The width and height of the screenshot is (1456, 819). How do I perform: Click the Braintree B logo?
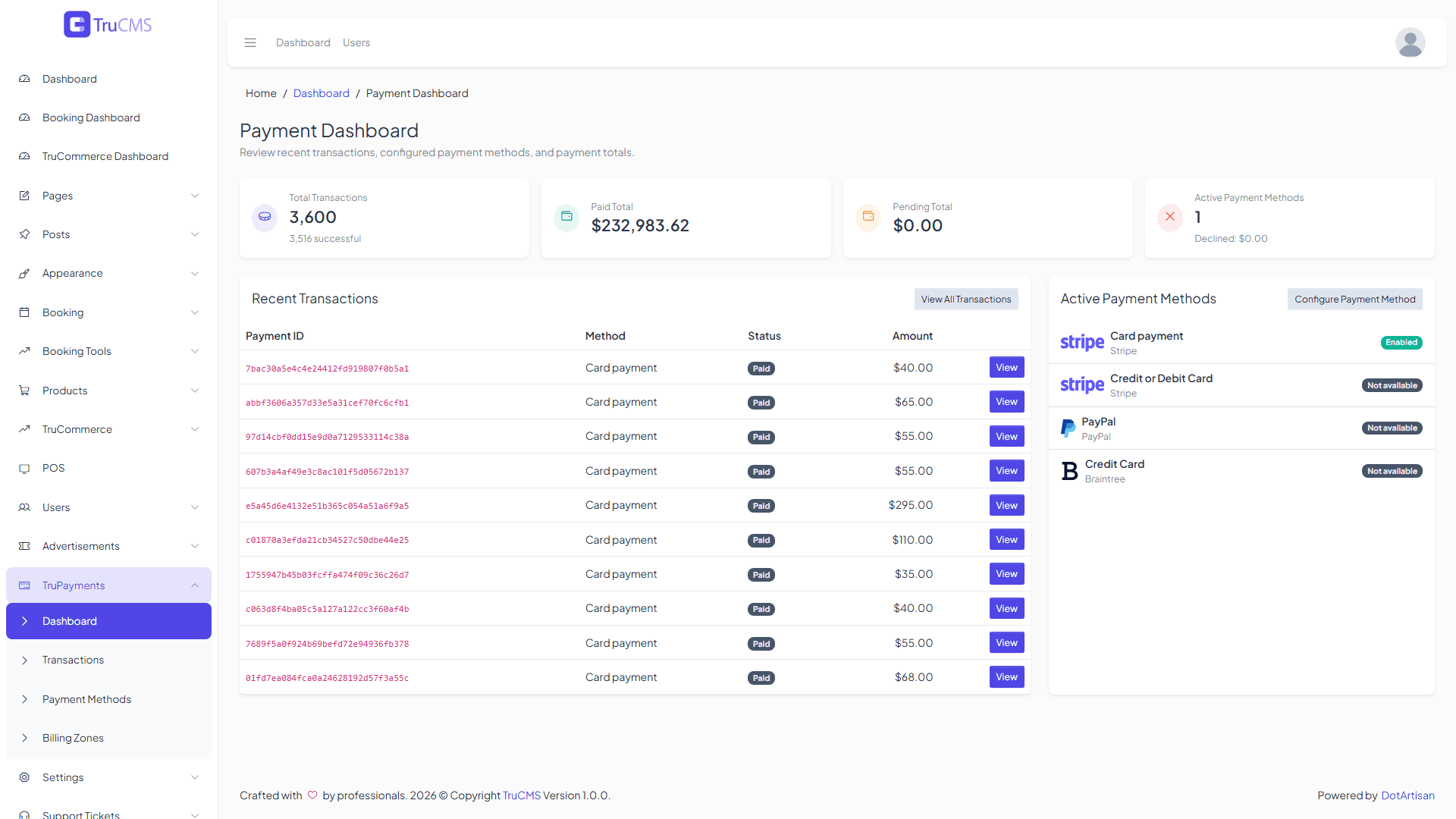[x=1069, y=471]
